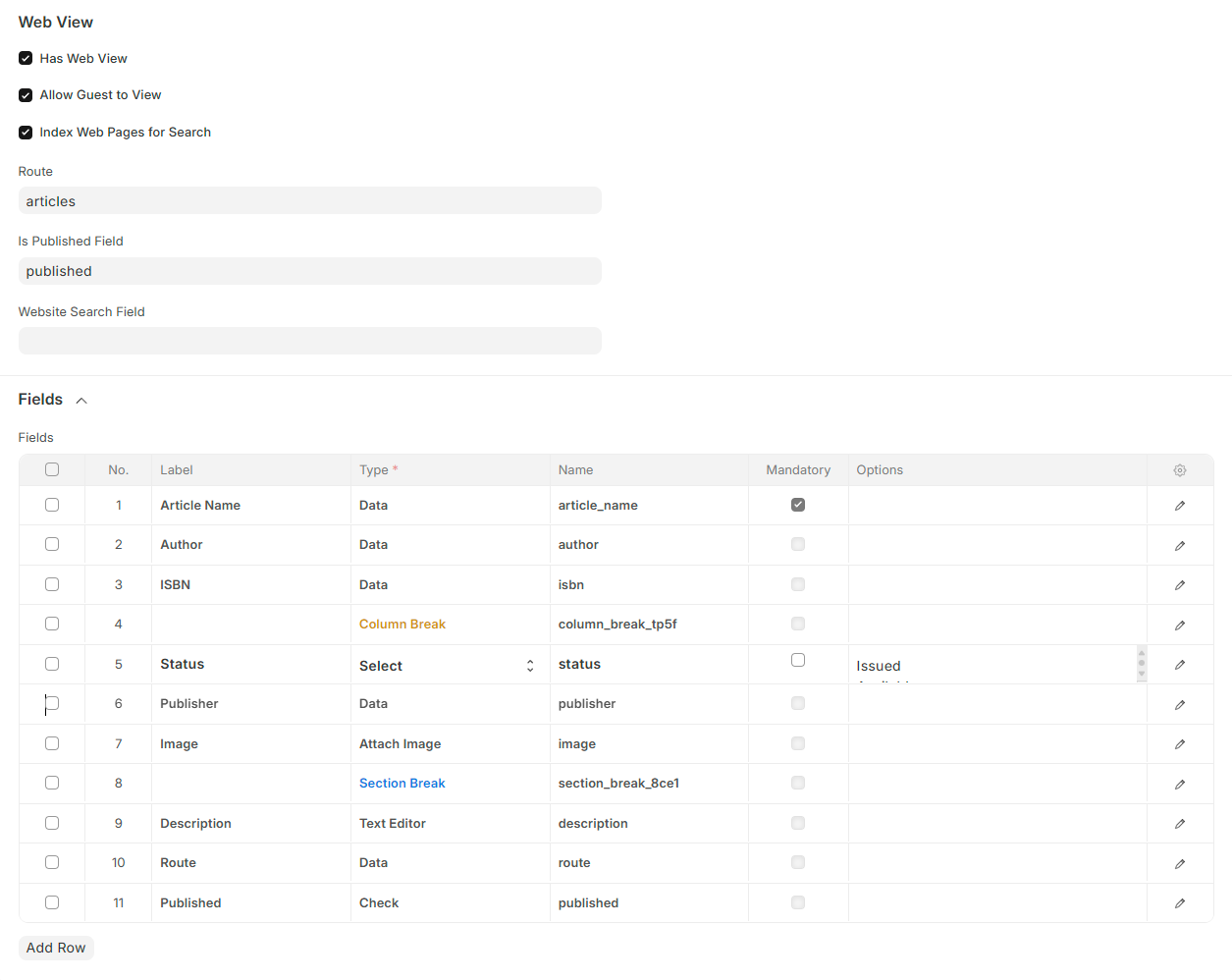This screenshot has height=980, width=1232.
Task: Collapse the Fields section chevron
Action: point(81,400)
